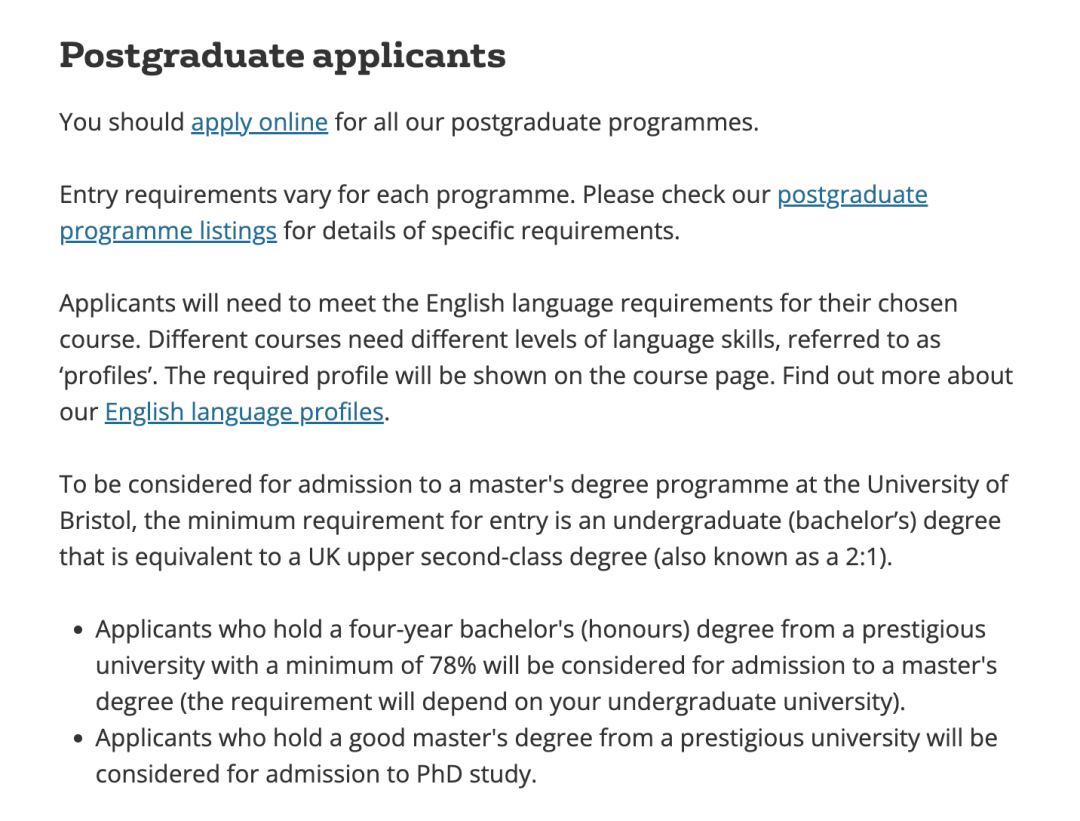Click the "Postgraduate applicants" heading
This screenshot has width=1080, height=821.
(x=282, y=55)
